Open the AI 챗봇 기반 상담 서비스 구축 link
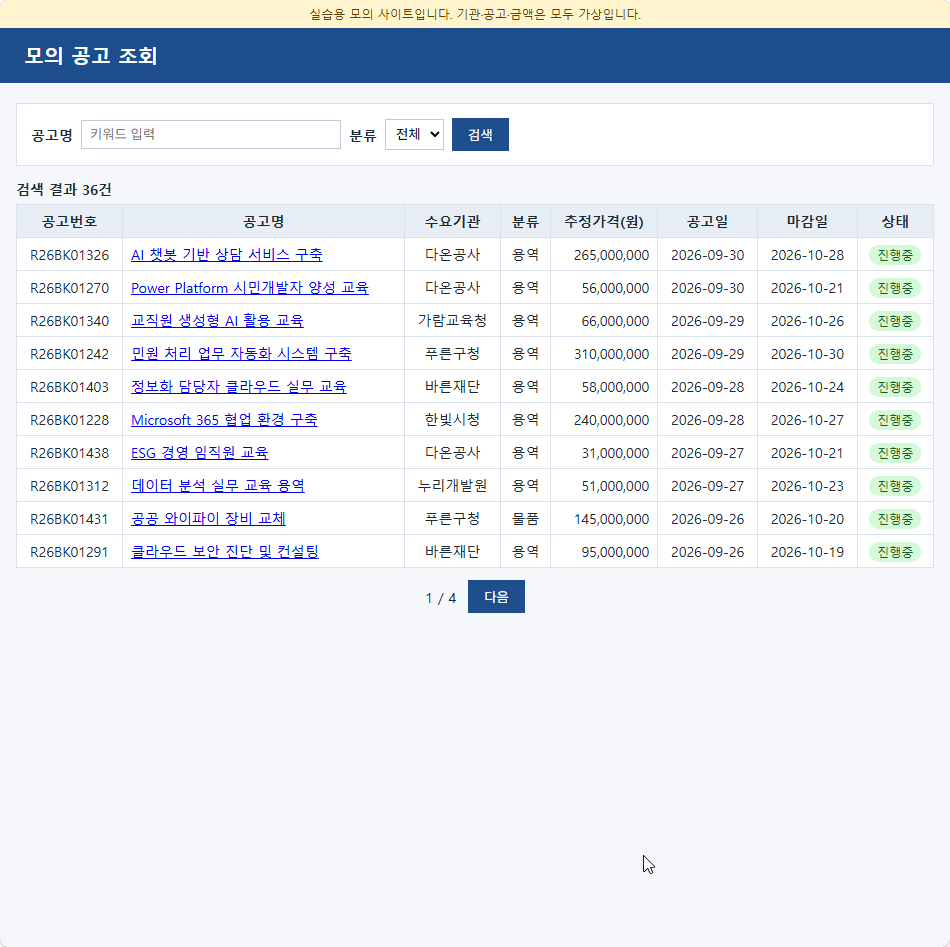Viewport: 950px width, 947px height. [227, 255]
